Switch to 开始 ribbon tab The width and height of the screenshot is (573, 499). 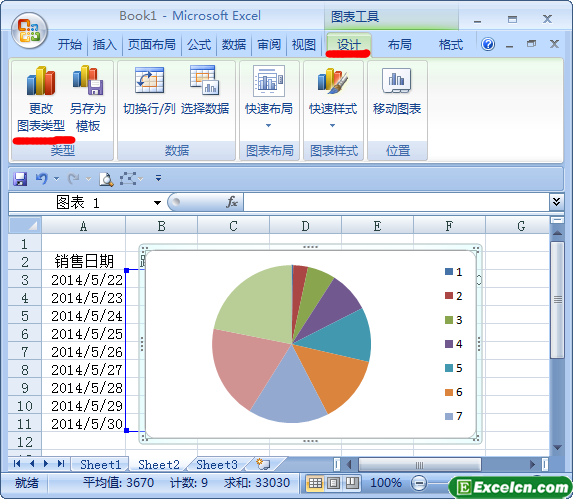(x=69, y=45)
